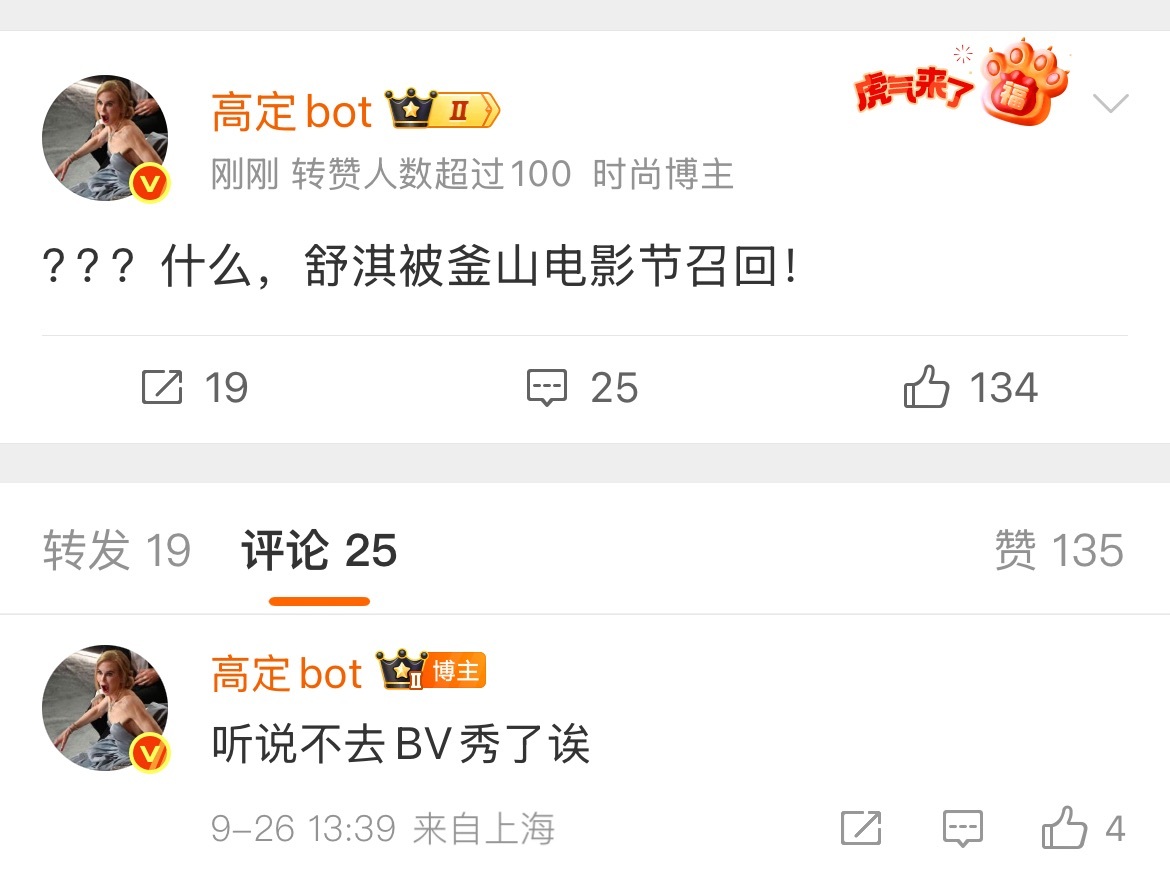Open the comment text 听说不去BV秀了诶
Viewport: 1170px width, 873px height.
point(401,744)
